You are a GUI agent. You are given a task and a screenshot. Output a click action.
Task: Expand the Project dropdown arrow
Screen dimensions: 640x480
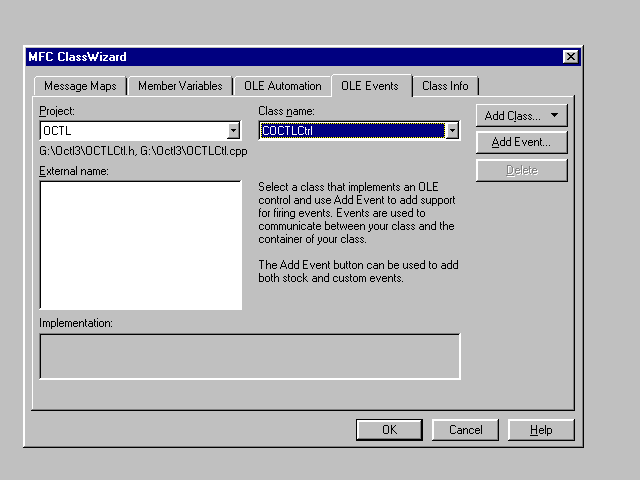pyautogui.click(x=233, y=131)
